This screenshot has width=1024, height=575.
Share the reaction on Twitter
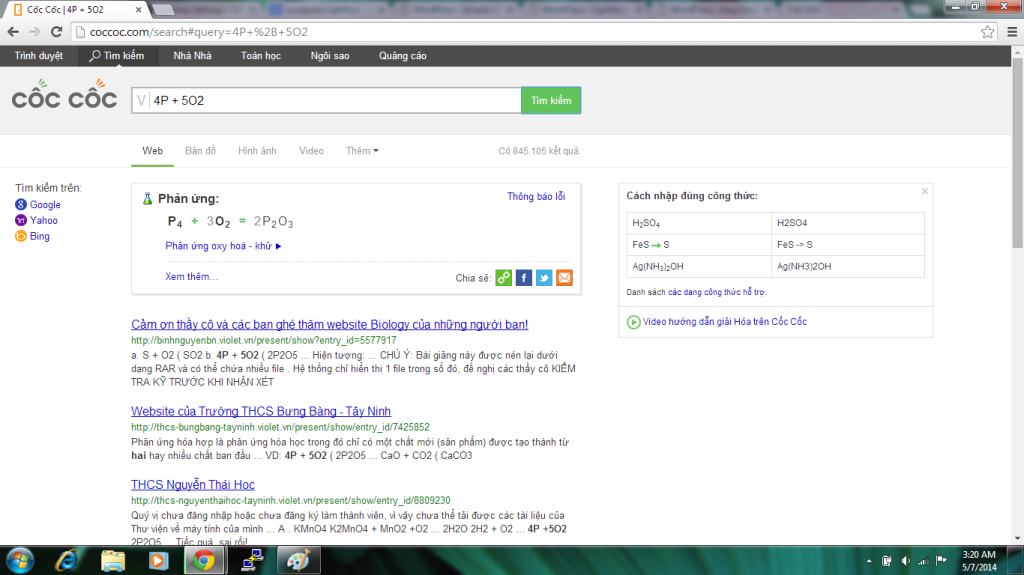tap(544, 278)
